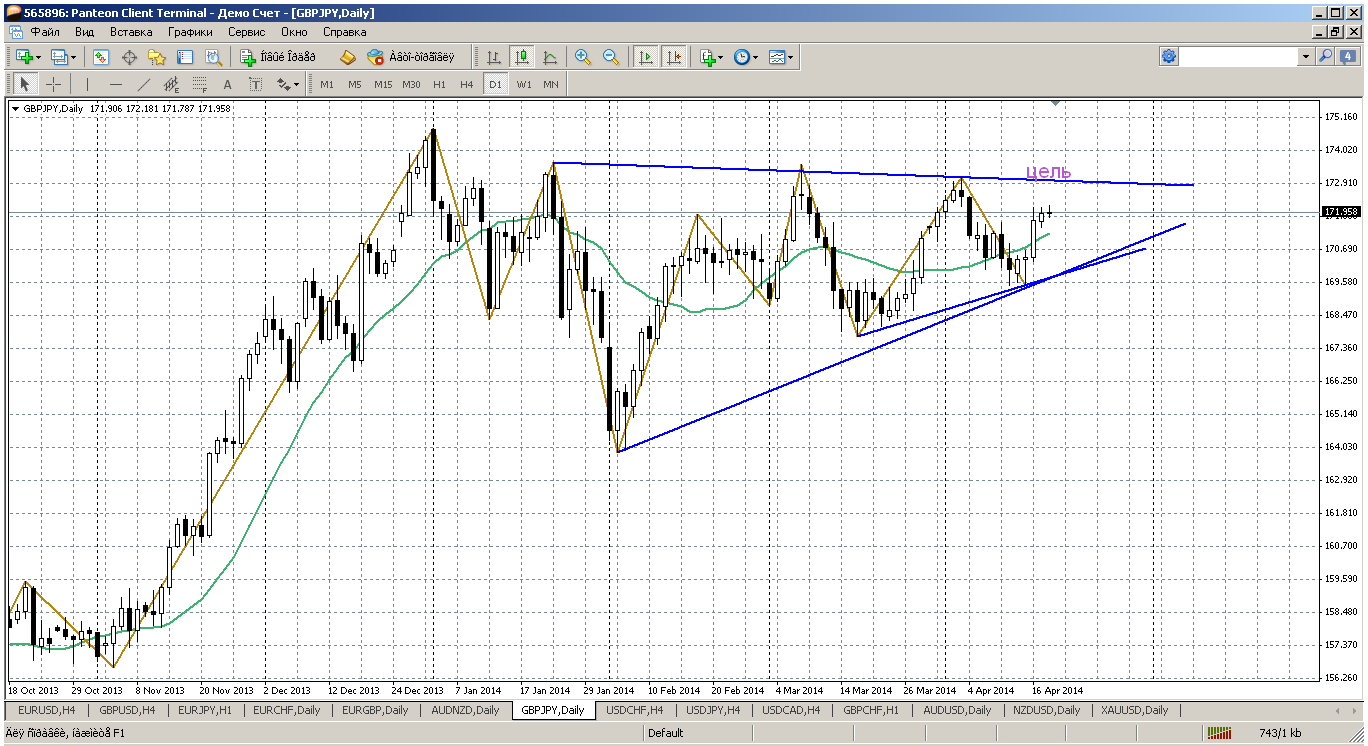The image size is (1368, 746).
Task: Select the M1 timeframe button
Action: (327, 84)
